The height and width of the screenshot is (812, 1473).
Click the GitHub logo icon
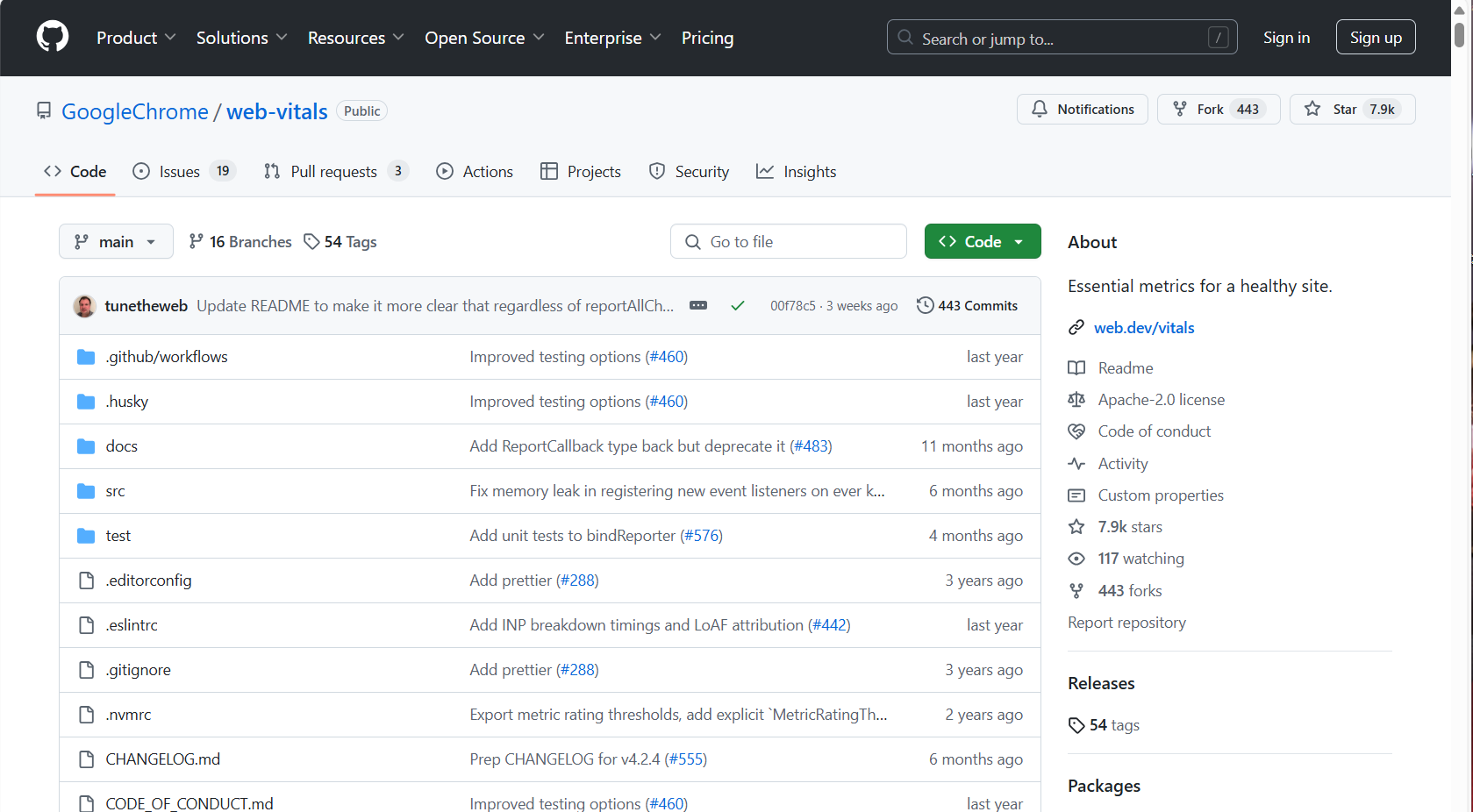click(x=53, y=37)
